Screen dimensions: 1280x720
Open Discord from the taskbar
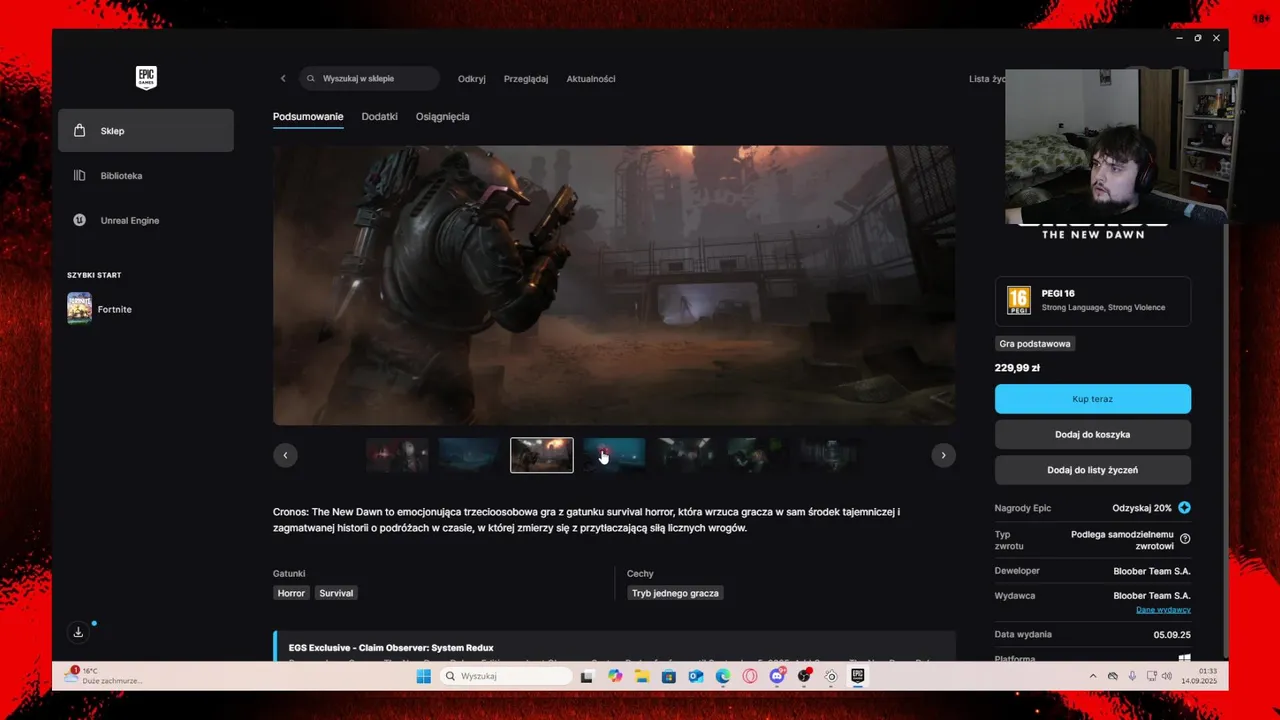777,676
